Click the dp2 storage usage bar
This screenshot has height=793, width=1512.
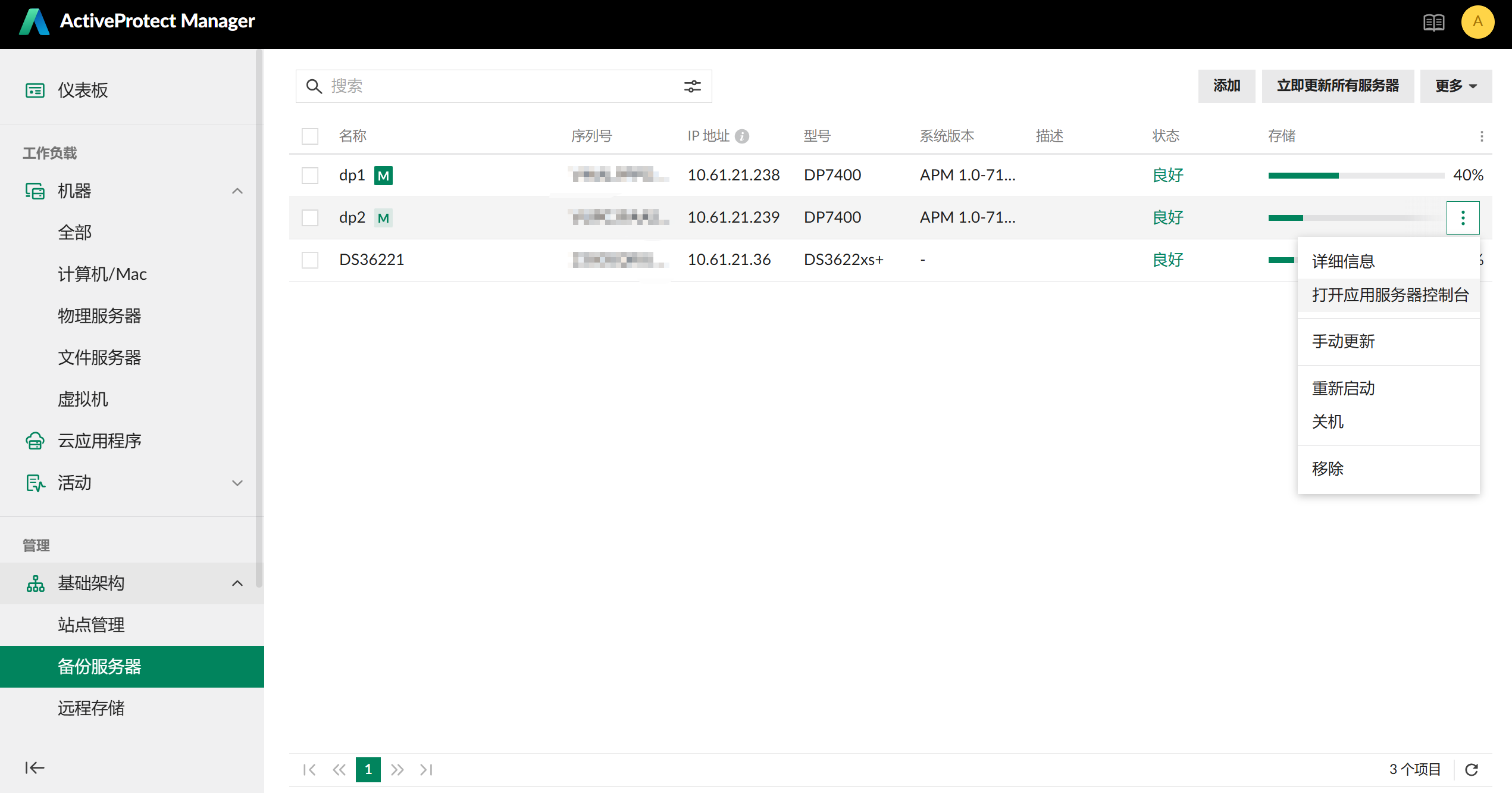tap(1356, 218)
